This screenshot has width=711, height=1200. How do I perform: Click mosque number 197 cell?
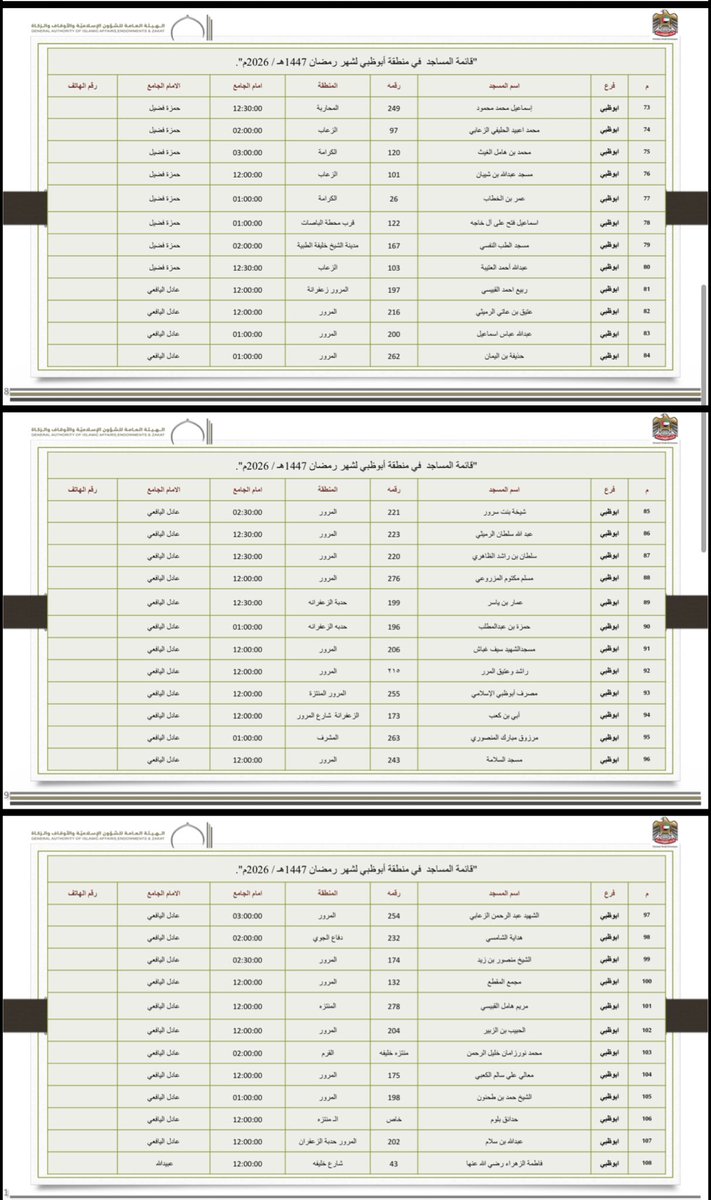point(394,291)
